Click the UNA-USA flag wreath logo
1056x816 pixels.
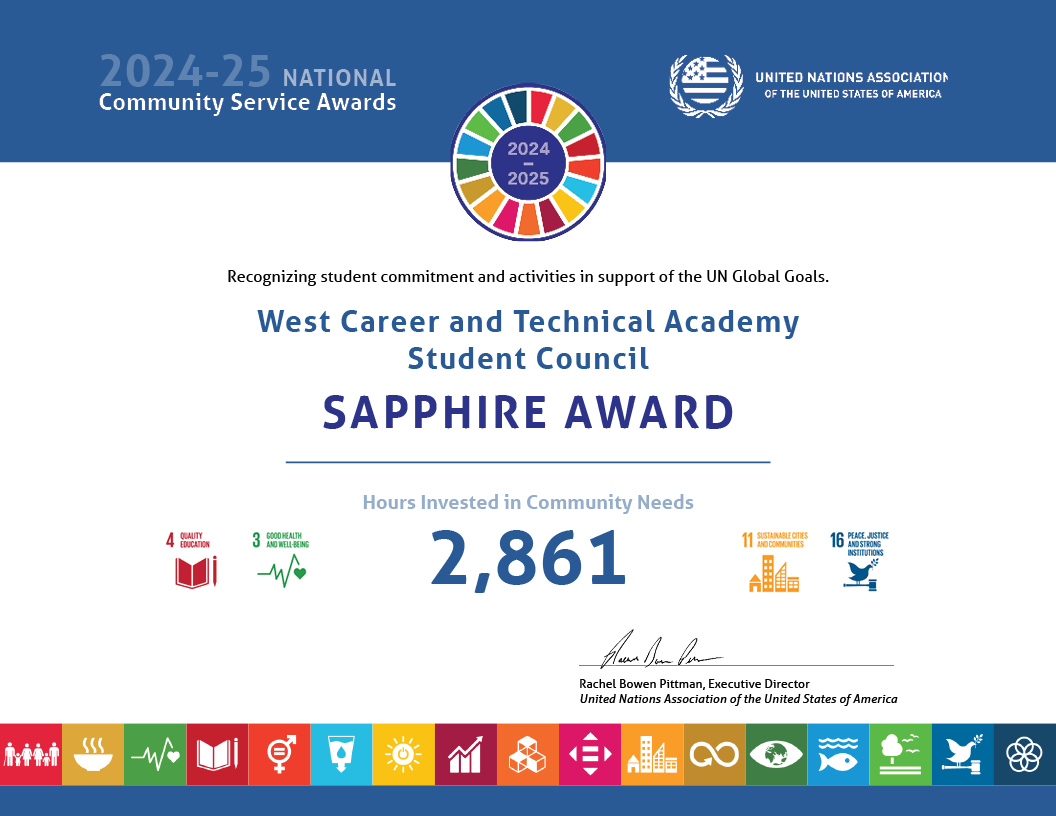[706, 86]
